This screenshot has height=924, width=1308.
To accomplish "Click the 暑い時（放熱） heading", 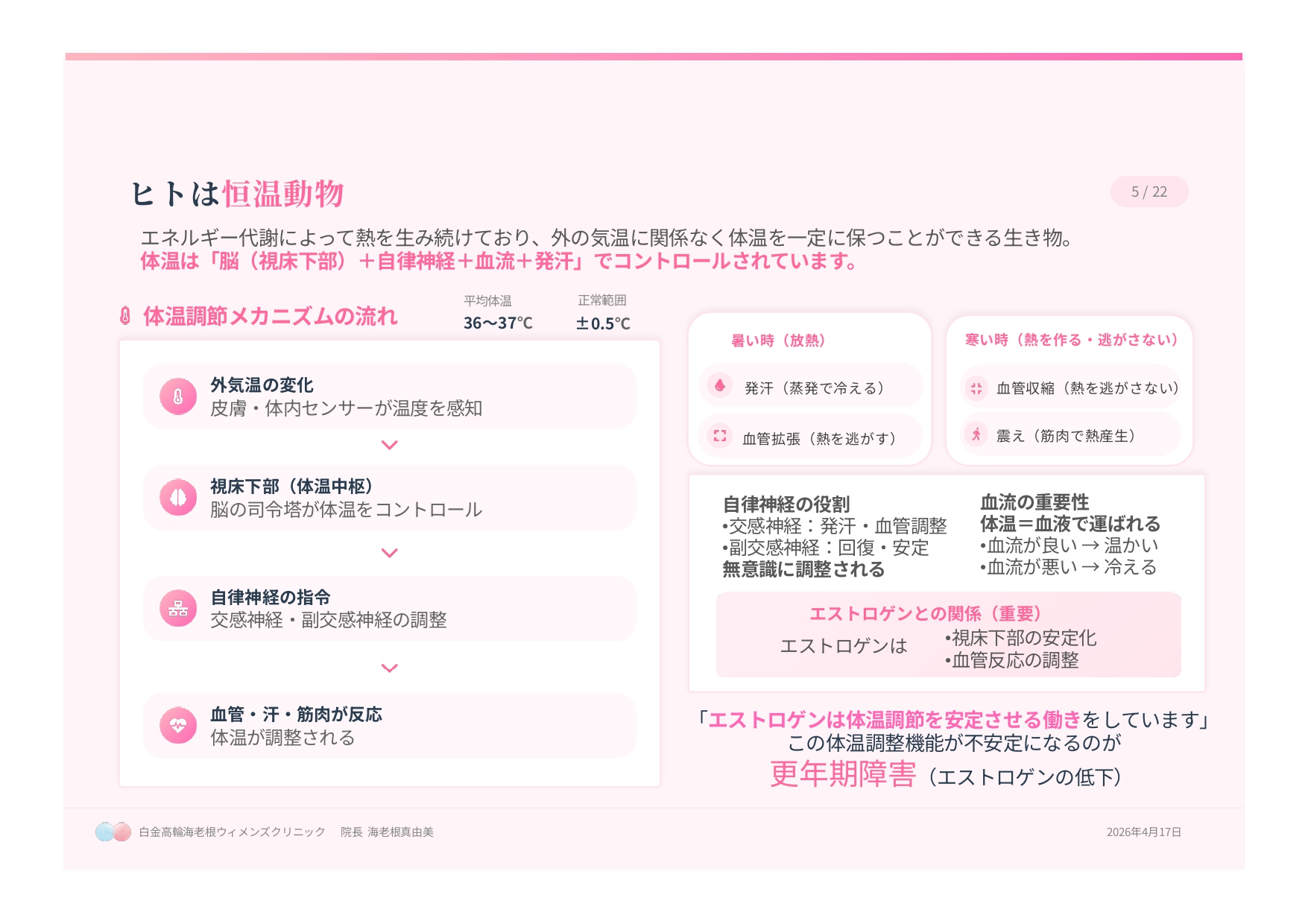I will [x=778, y=341].
